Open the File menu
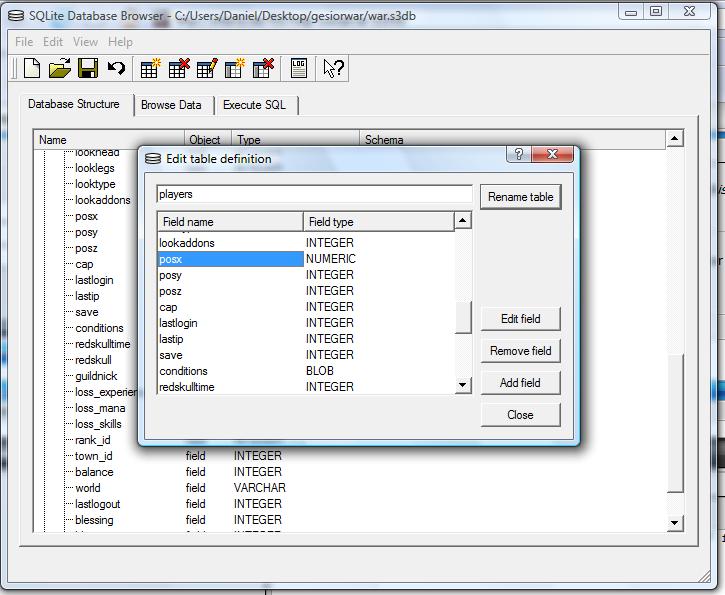 tap(24, 42)
